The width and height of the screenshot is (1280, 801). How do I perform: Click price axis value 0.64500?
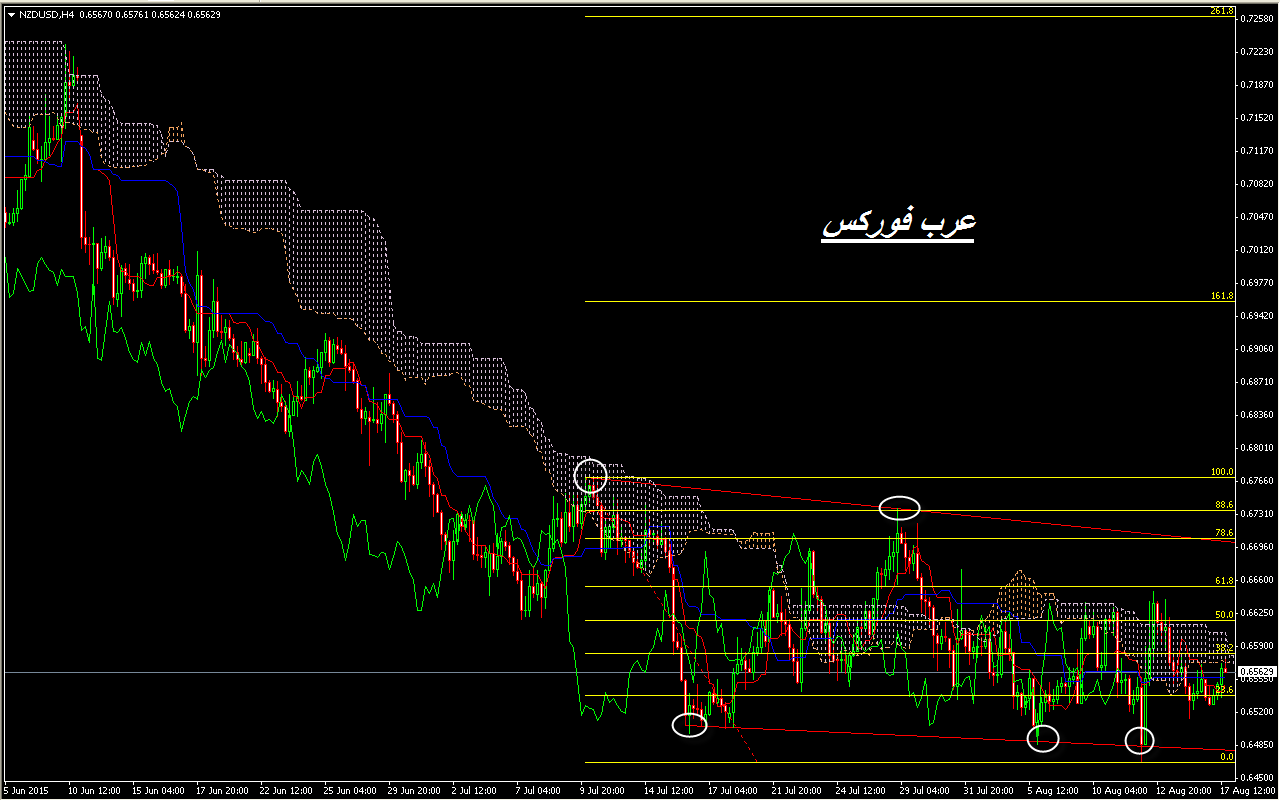coord(1257,778)
